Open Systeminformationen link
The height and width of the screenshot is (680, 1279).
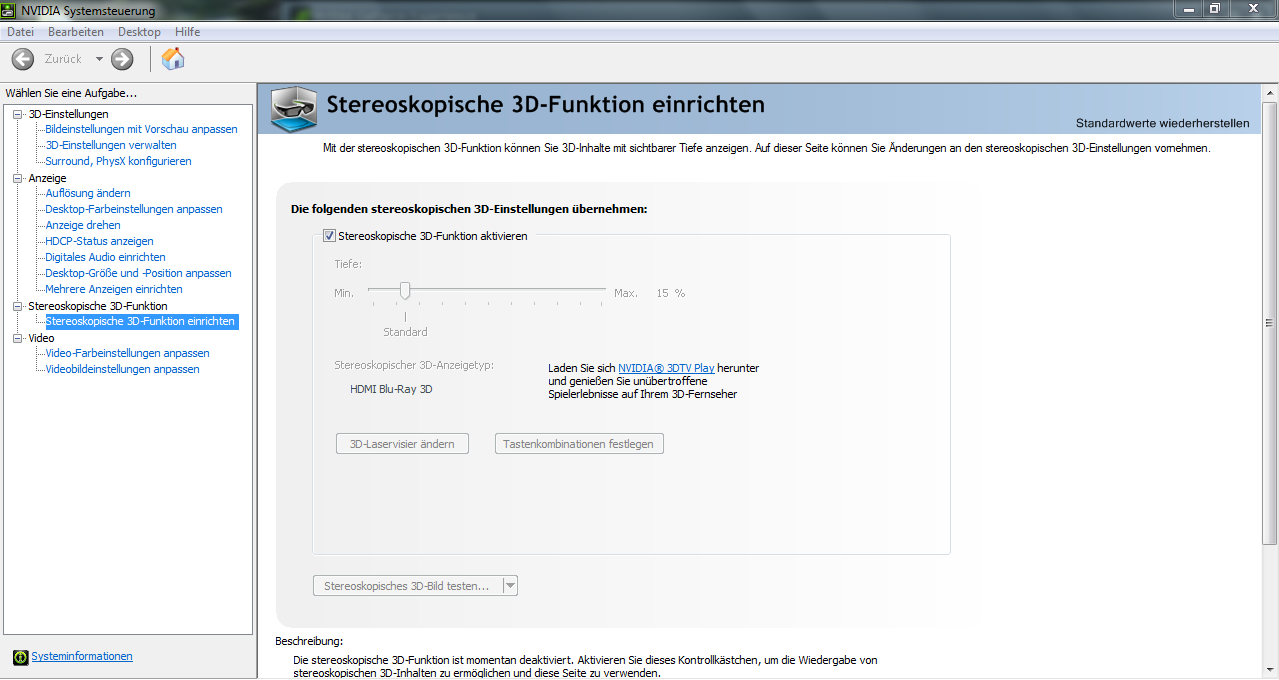(82, 656)
